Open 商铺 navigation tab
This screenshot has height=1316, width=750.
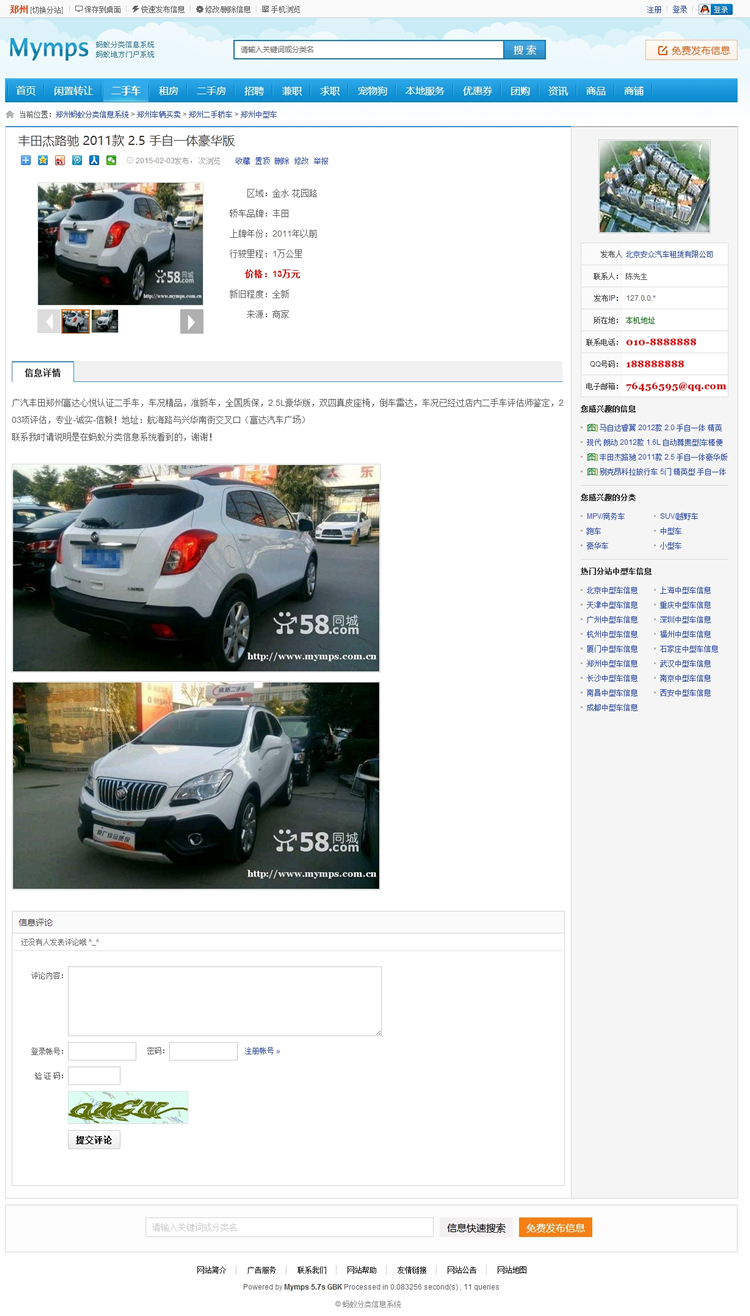(x=634, y=91)
